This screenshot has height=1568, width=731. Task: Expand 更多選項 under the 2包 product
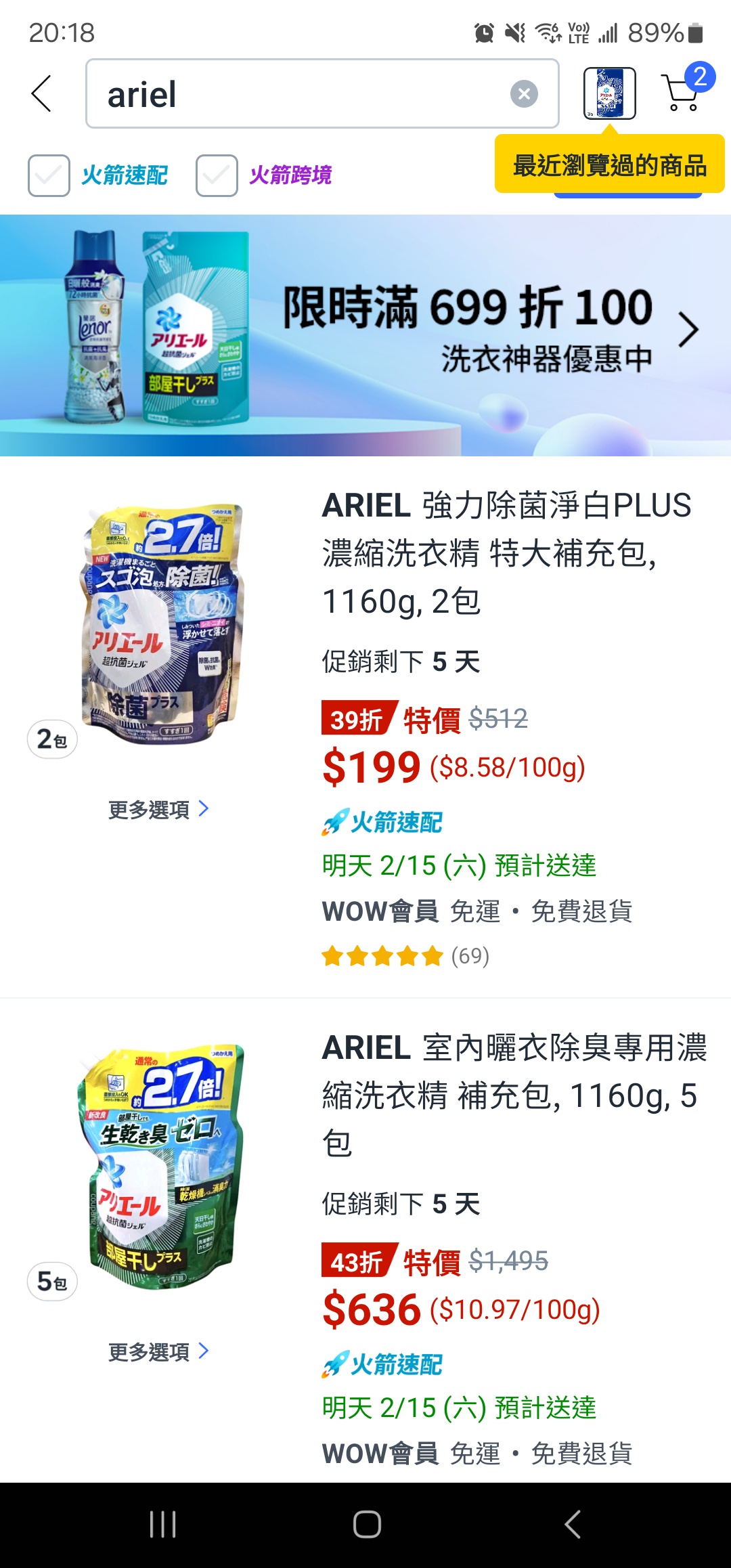[x=158, y=809]
